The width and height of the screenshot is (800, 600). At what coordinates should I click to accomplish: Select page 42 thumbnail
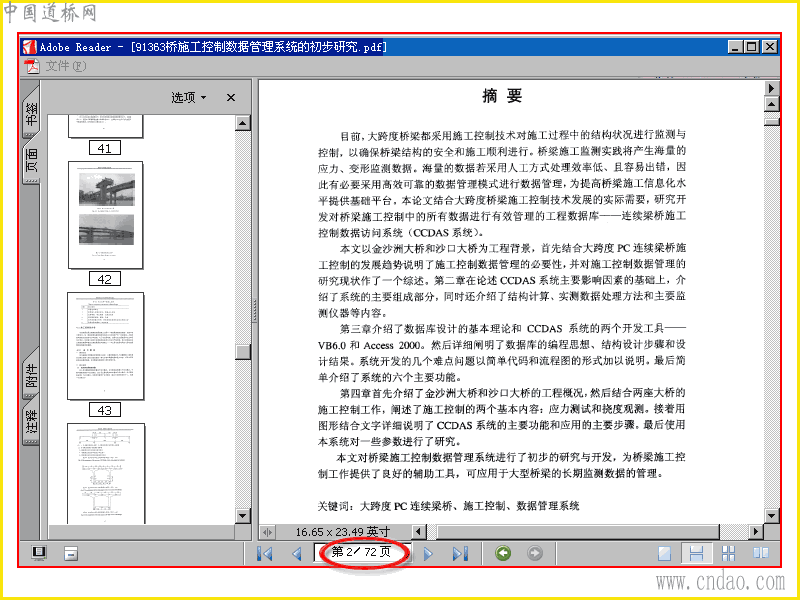pyautogui.click(x=106, y=215)
